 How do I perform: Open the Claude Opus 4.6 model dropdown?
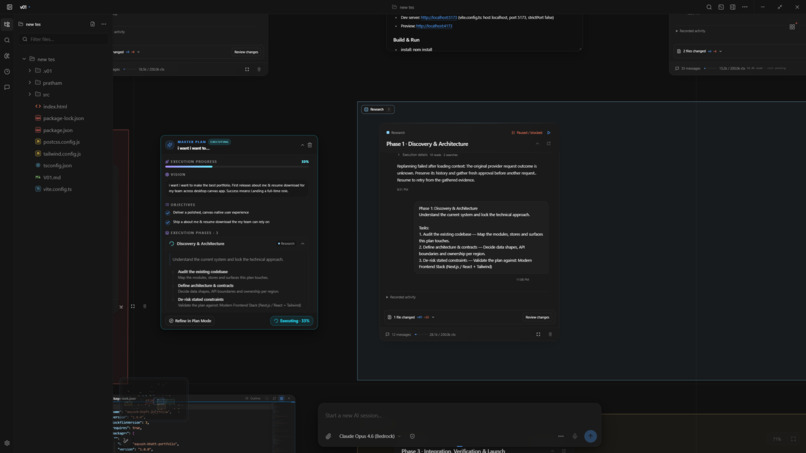370,436
